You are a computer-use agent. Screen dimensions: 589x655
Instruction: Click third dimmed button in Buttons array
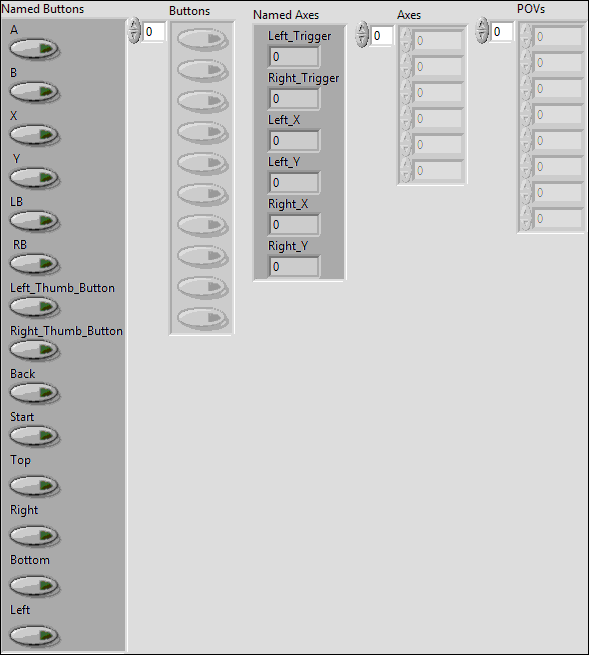pos(203,101)
